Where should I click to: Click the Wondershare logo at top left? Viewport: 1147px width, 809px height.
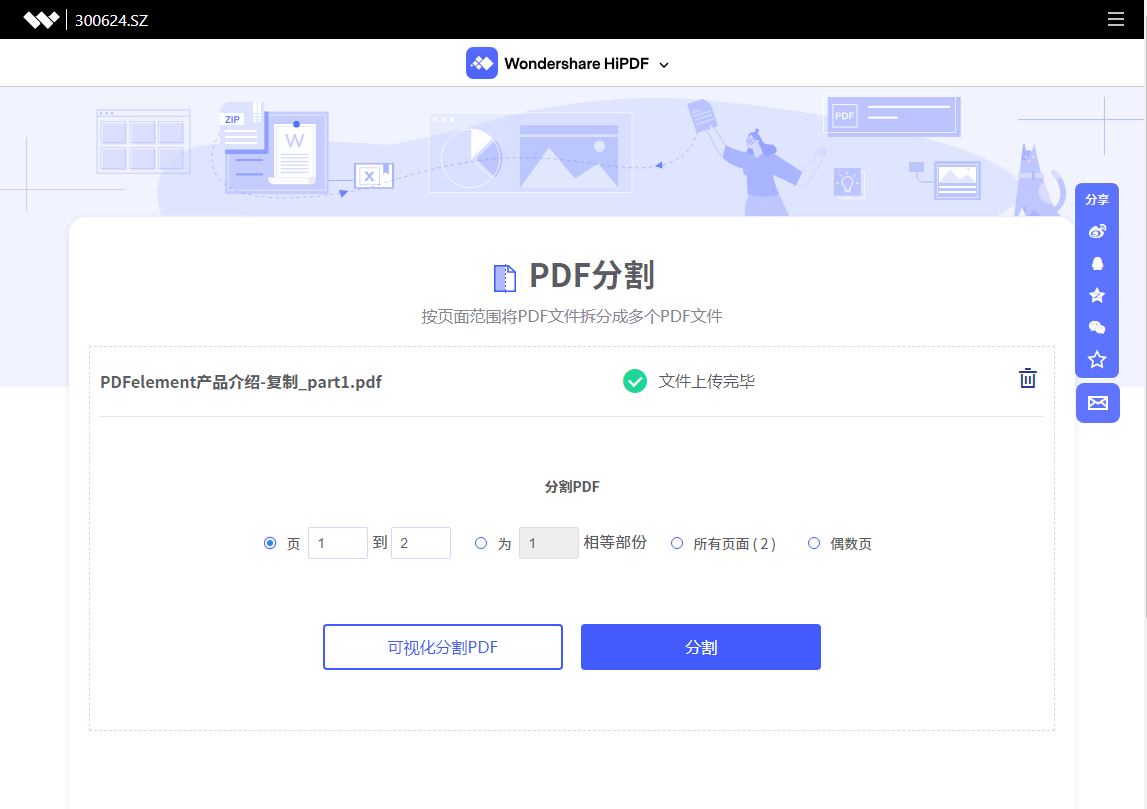tap(41, 20)
